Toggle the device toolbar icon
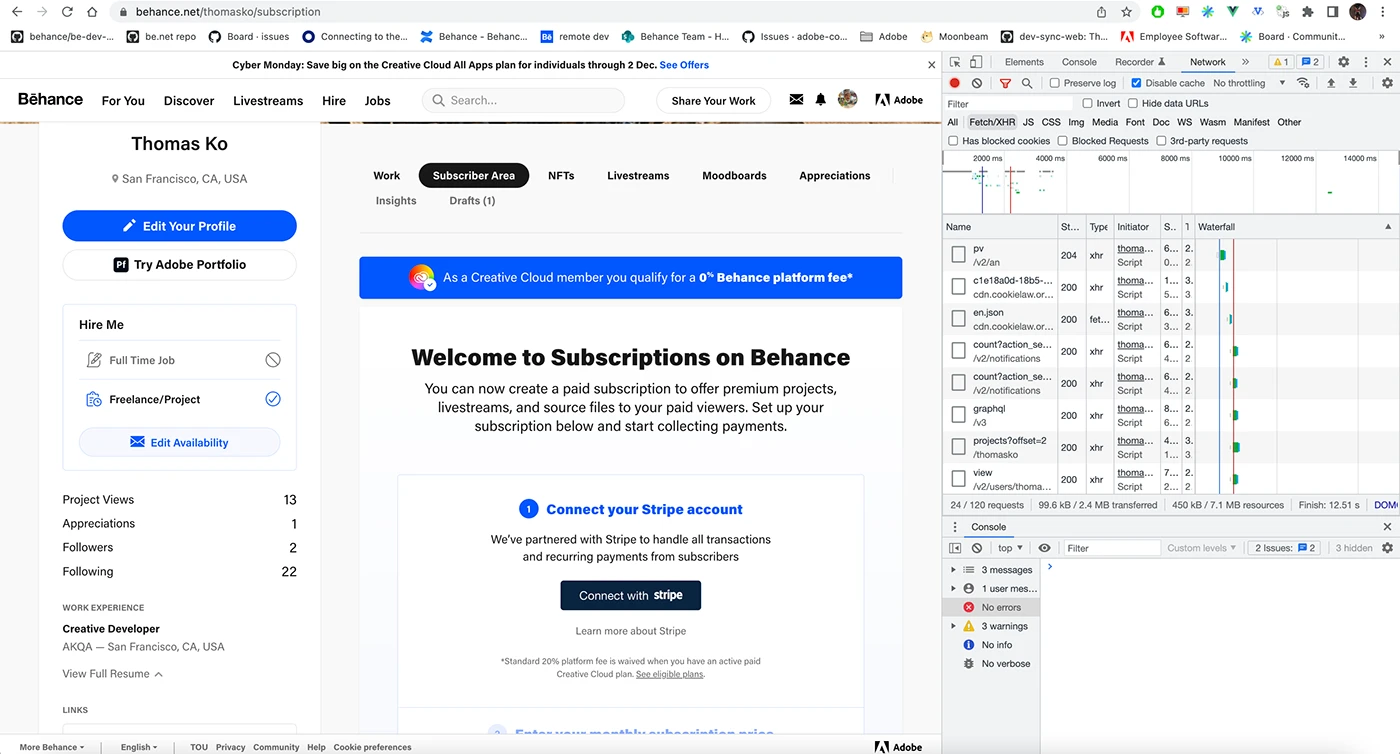This screenshot has height=754, width=1400. (x=976, y=62)
